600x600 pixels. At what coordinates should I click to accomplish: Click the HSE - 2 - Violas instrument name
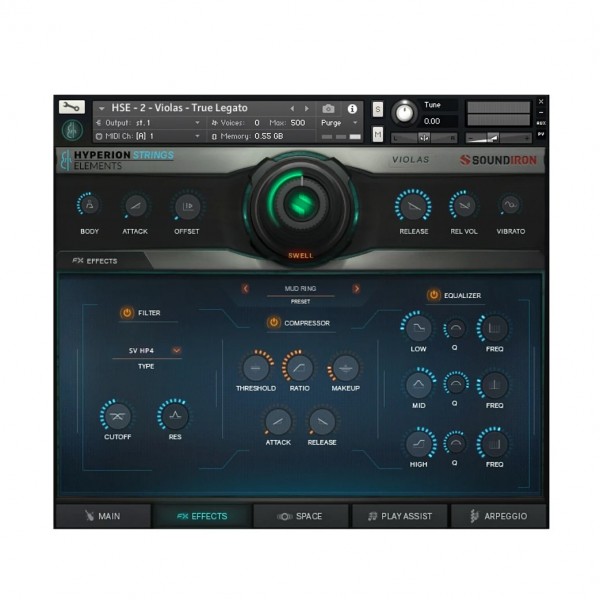pos(179,108)
